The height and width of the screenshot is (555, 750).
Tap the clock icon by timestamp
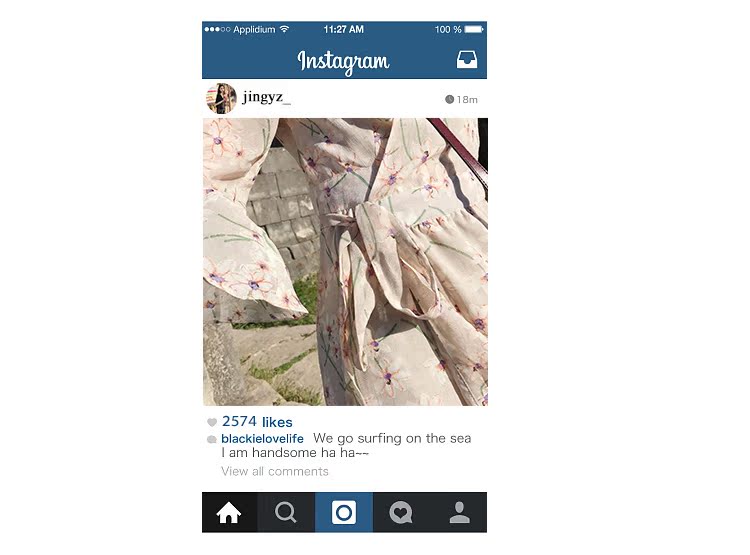point(449,100)
